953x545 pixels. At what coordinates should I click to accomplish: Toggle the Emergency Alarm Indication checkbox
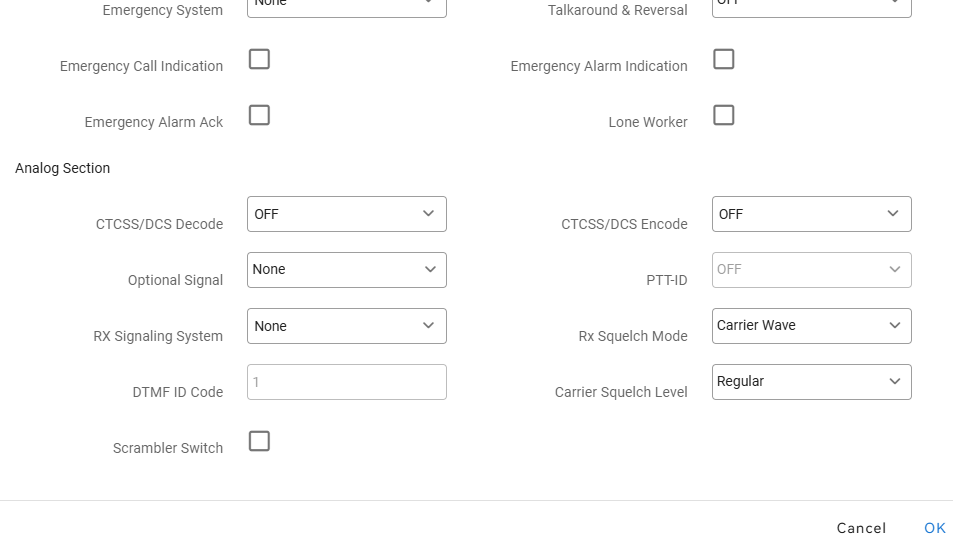[724, 59]
